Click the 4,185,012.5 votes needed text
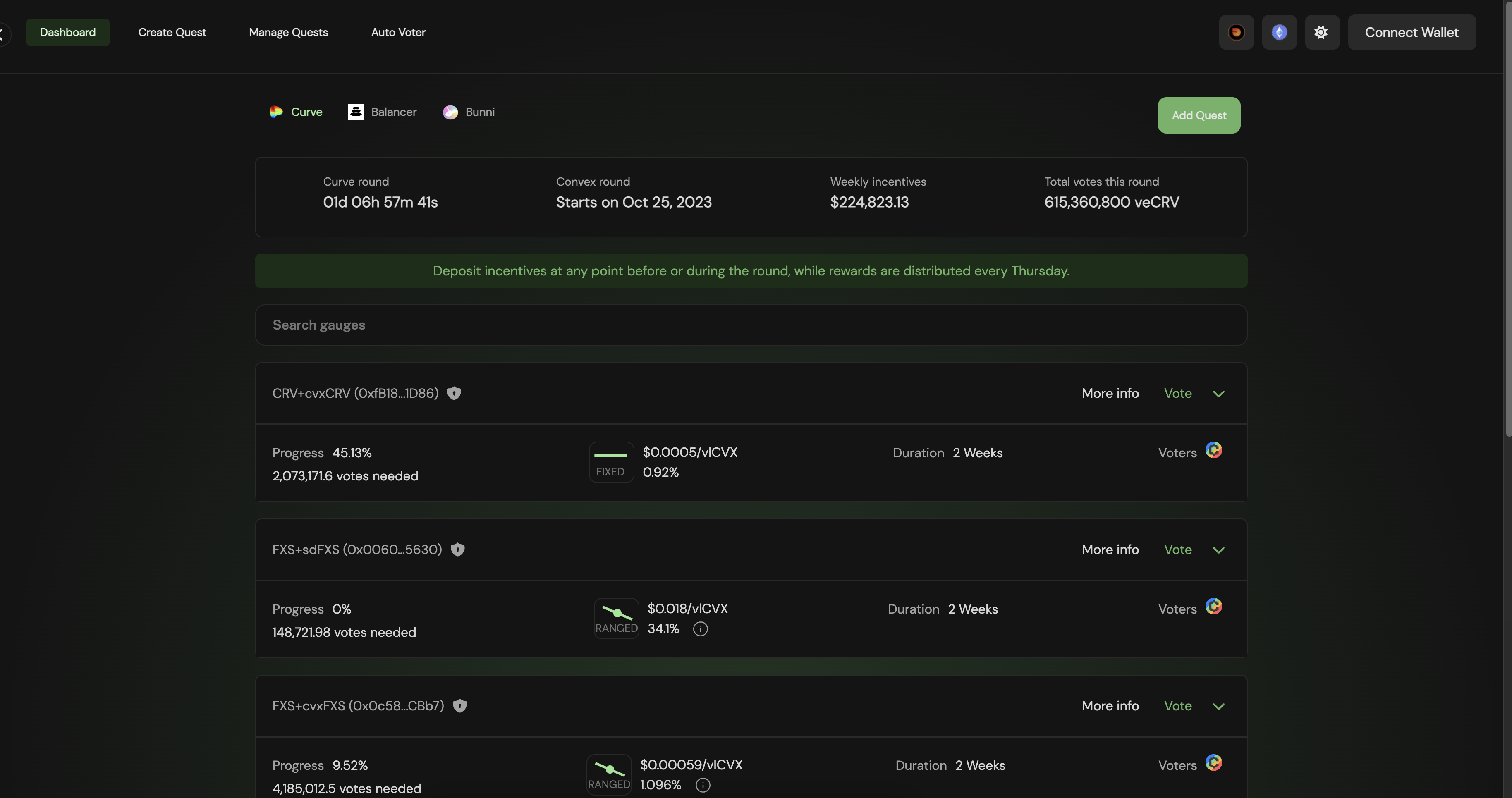The width and height of the screenshot is (1512, 798). point(347,788)
